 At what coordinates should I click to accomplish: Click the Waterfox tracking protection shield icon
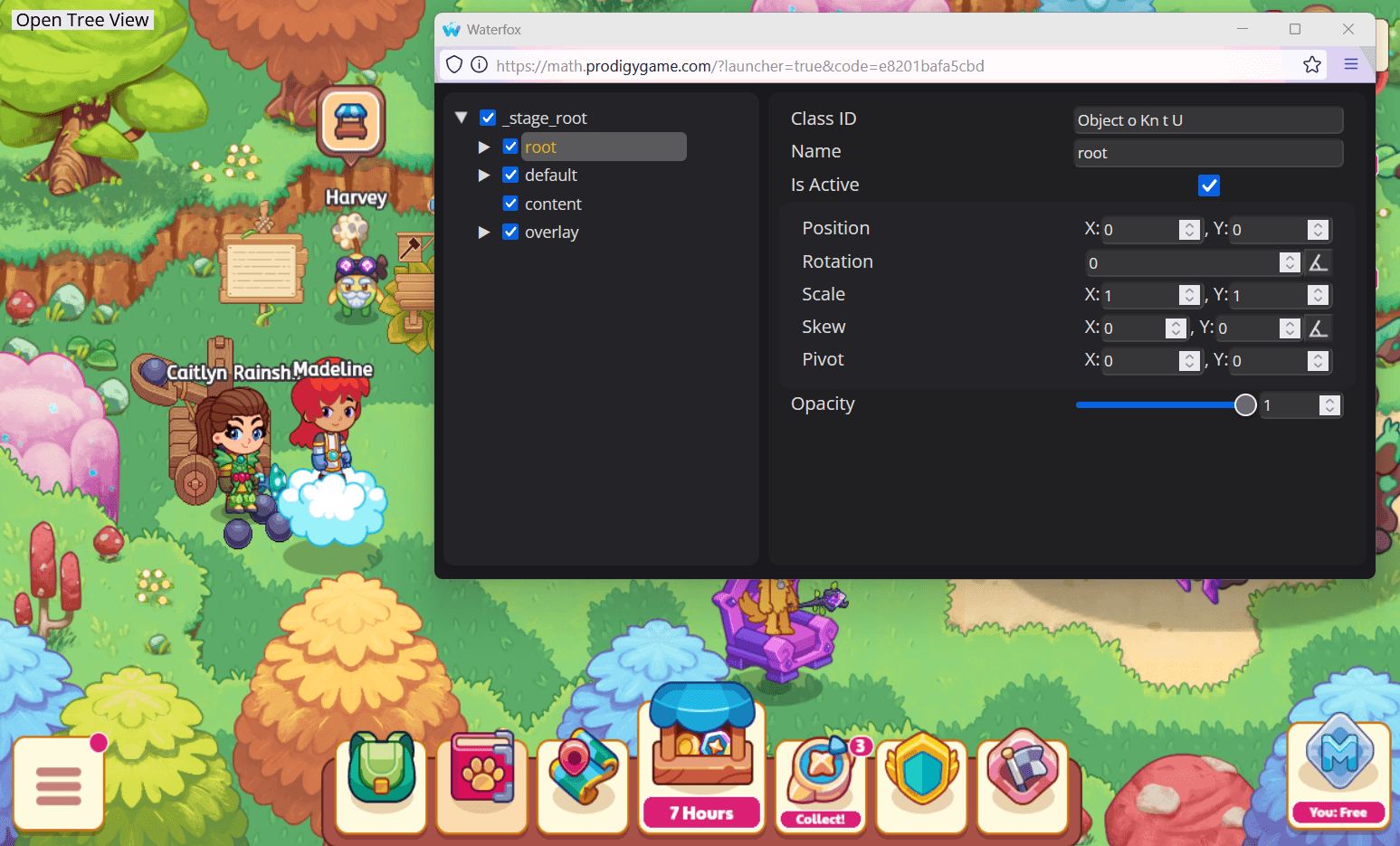pos(454,65)
